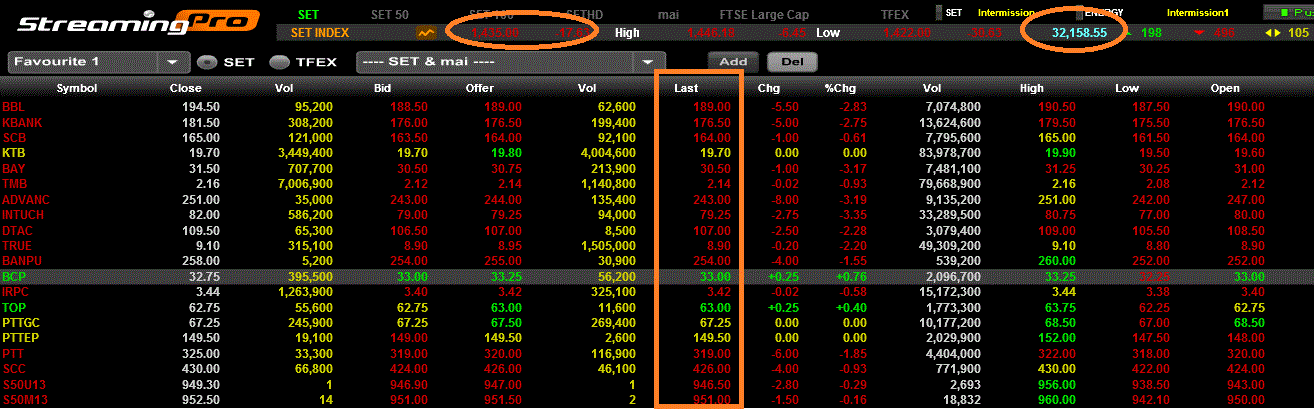Click the Symbol column header
The height and width of the screenshot is (410, 1314).
coord(76,88)
